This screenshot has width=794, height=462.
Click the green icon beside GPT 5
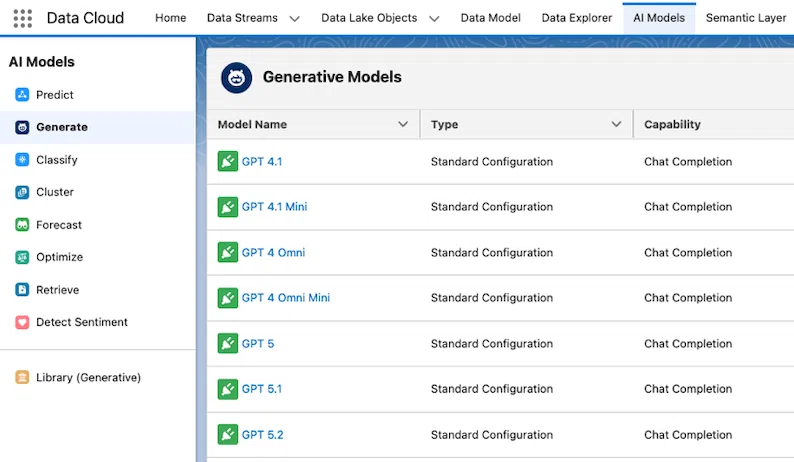pyautogui.click(x=228, y=343)
